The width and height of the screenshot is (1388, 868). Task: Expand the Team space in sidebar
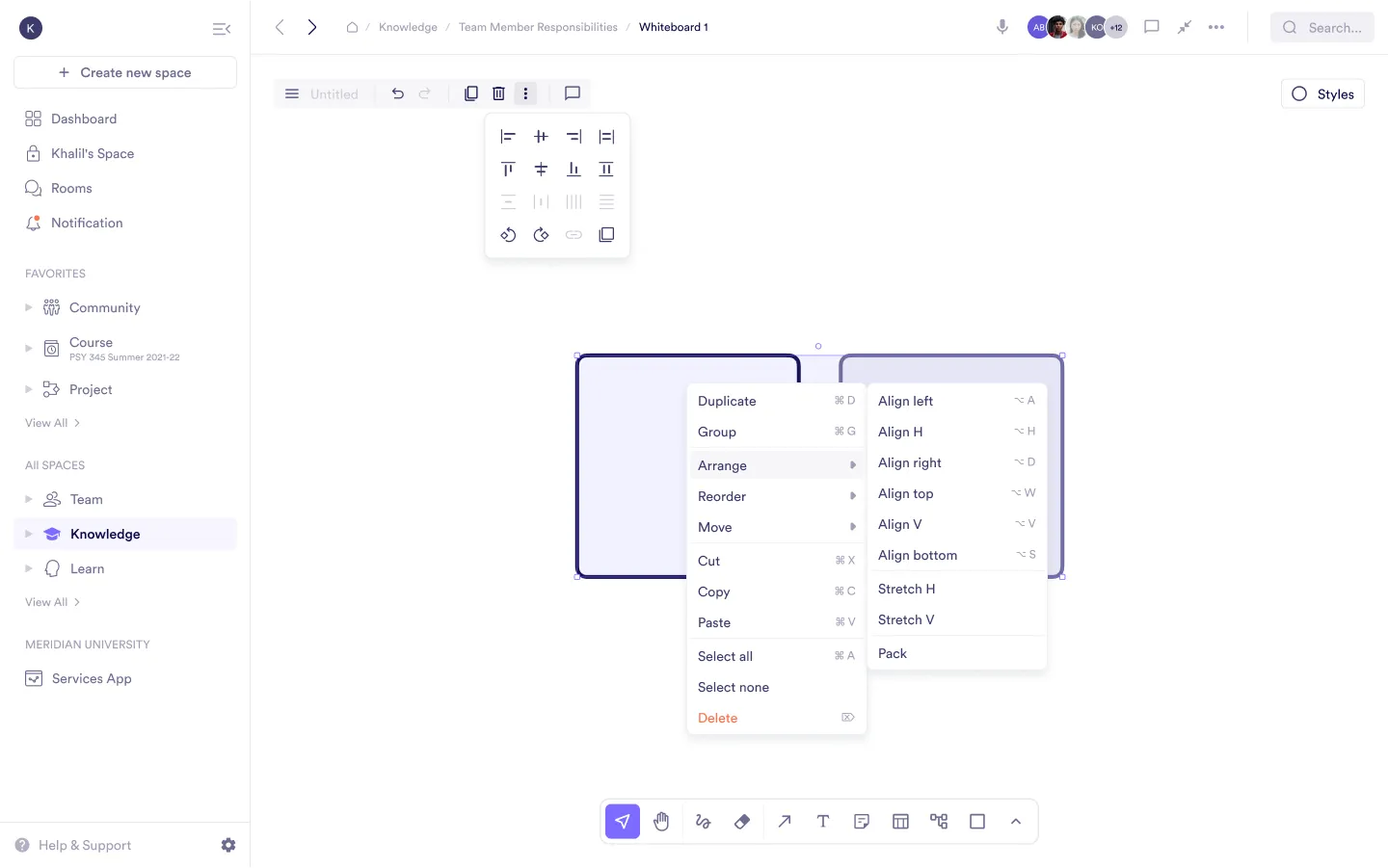tap(29, 499)
